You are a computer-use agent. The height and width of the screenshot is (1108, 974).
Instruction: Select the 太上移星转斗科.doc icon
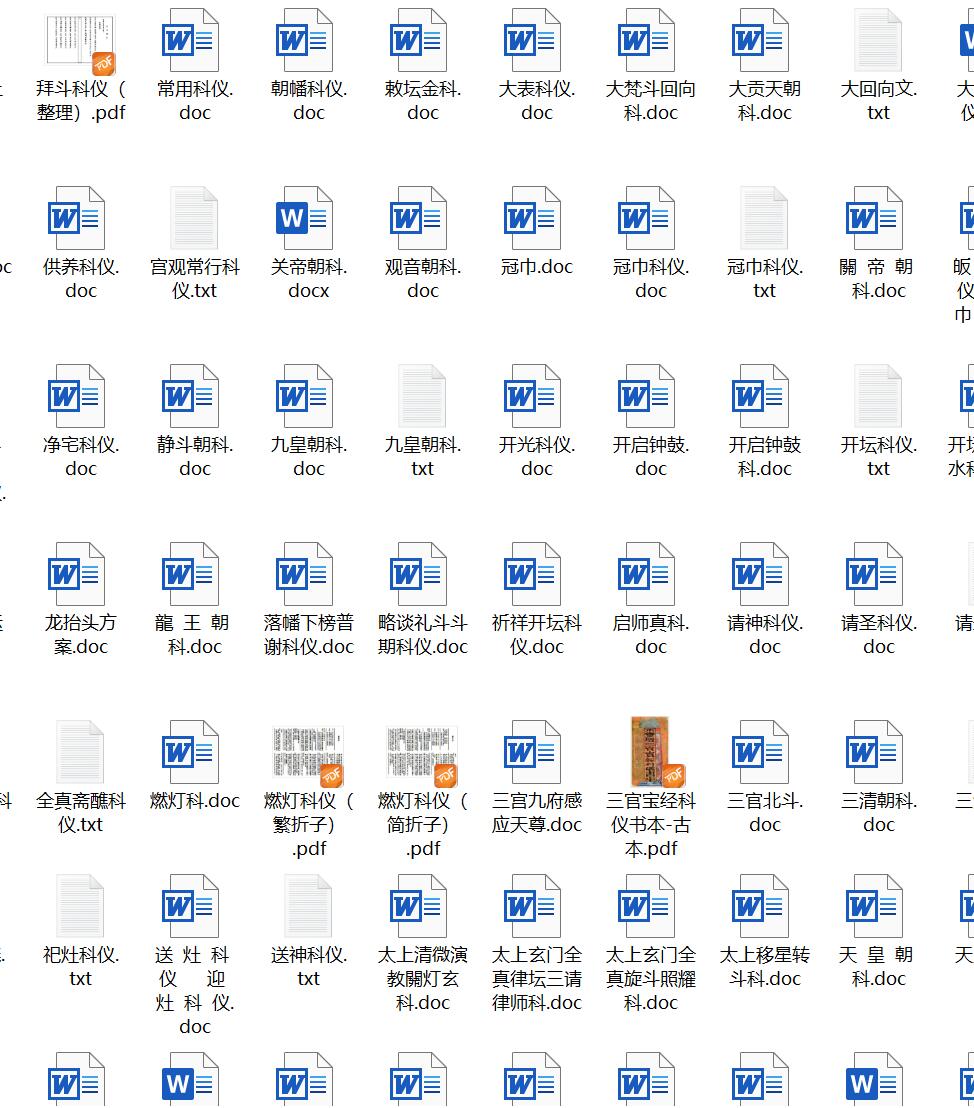pos(761,907)
